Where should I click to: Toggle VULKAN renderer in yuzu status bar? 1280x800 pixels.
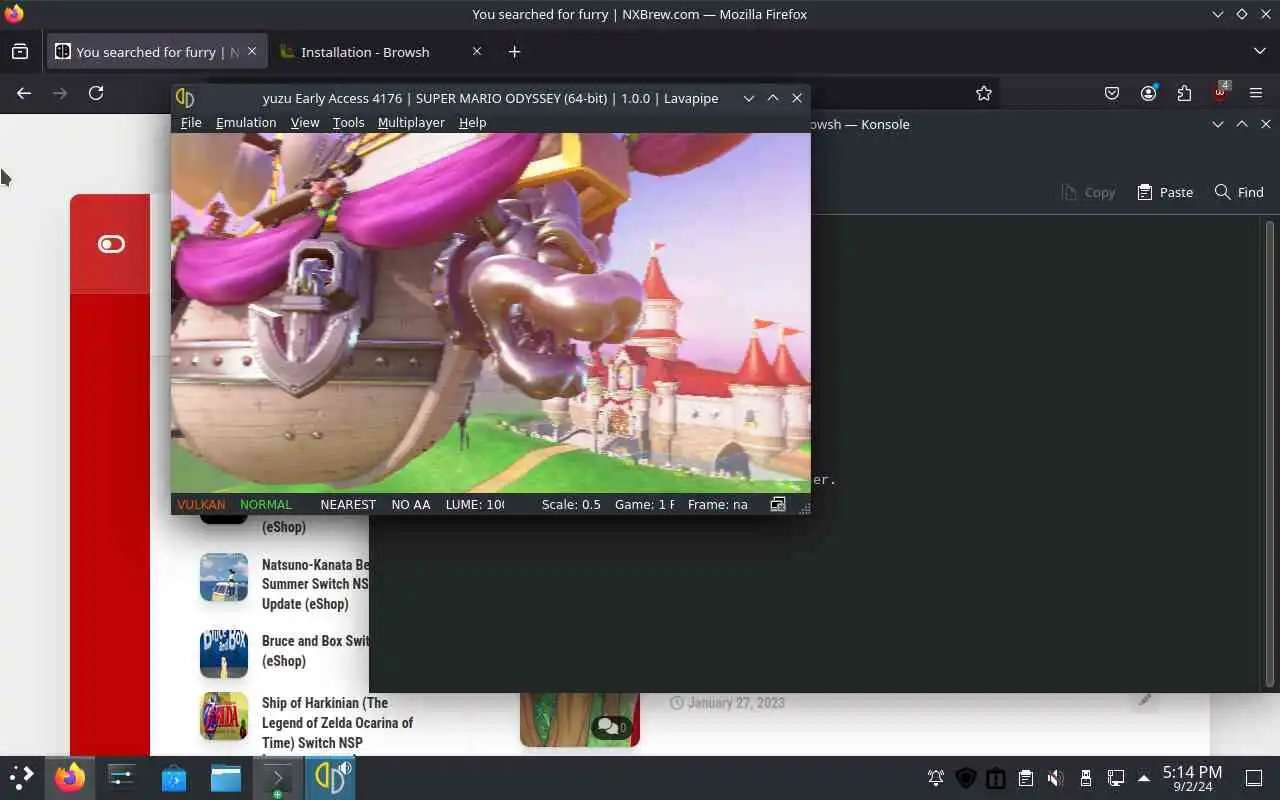201,504
